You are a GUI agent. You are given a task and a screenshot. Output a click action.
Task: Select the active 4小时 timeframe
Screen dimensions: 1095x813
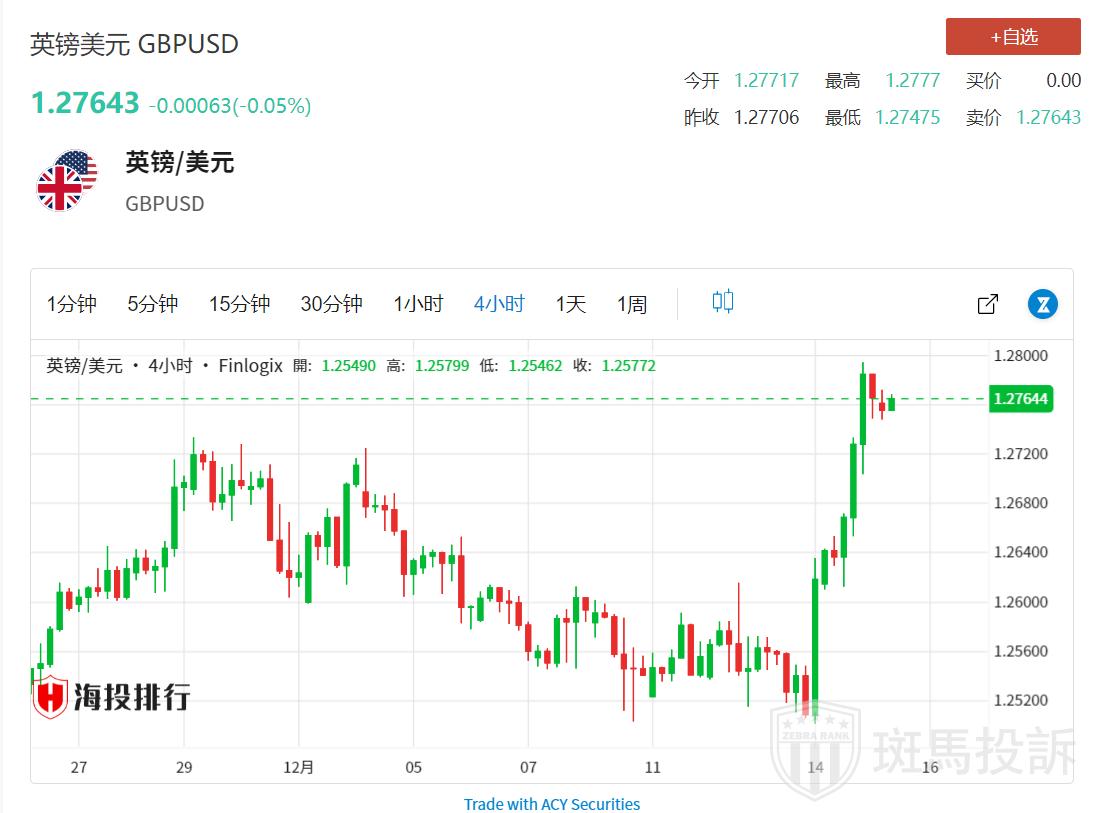tap(499, 304)
